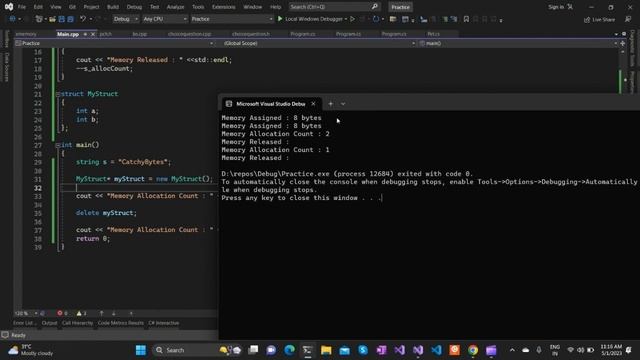This screenshot has height=360, width=640.
Task: Click the Visual Studio search box
Action: 334,7
